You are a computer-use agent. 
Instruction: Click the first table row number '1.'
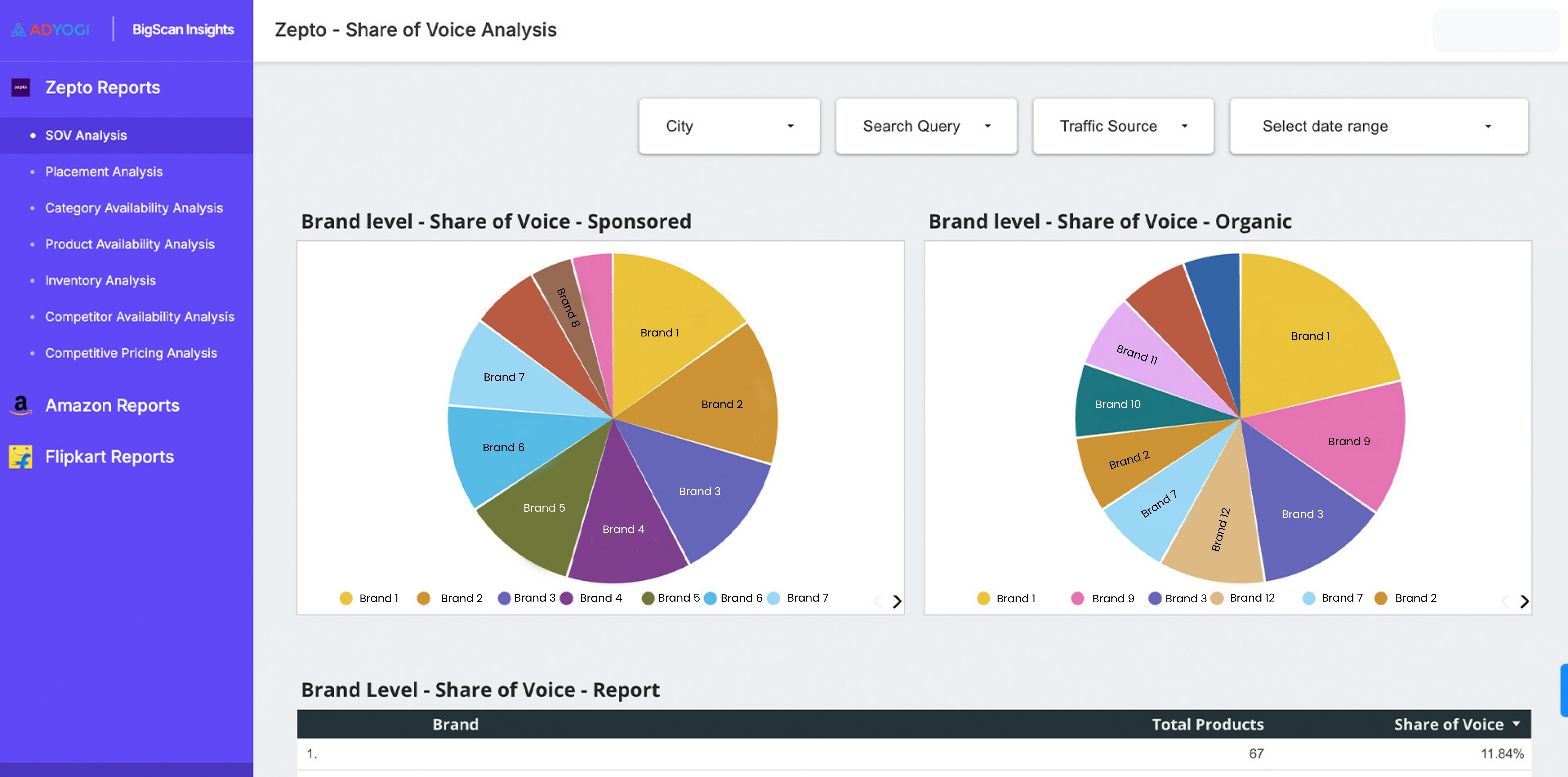(x=312, y=753)
